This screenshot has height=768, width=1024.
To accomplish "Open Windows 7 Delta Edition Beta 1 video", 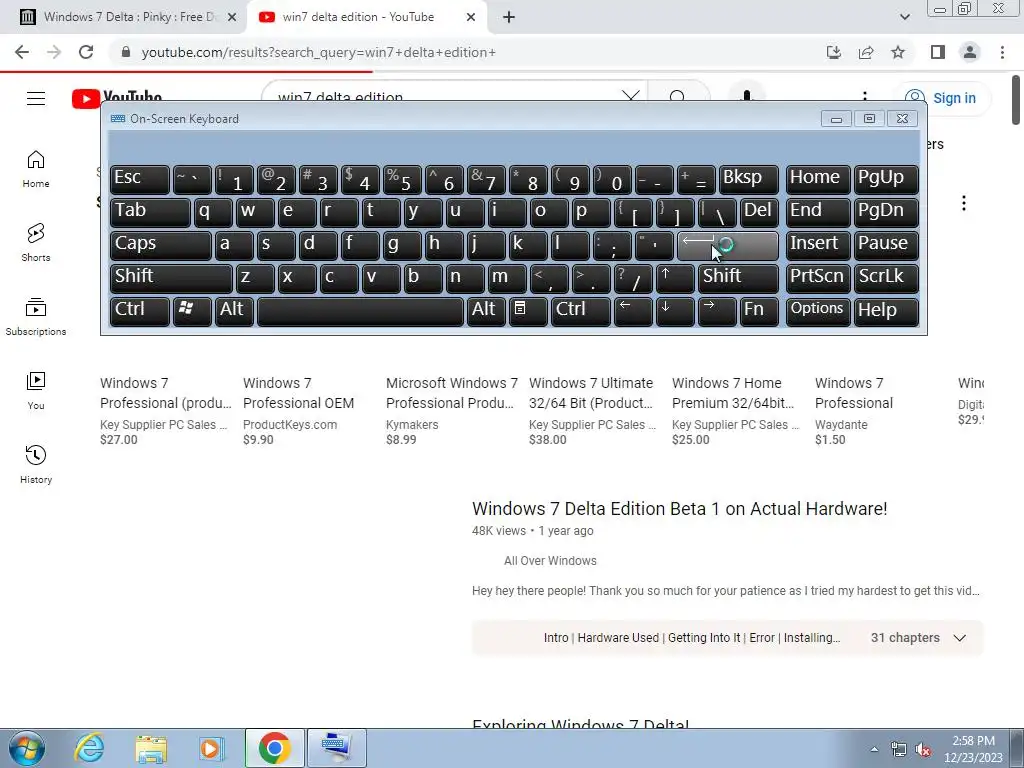I will (x=680, y=509).
